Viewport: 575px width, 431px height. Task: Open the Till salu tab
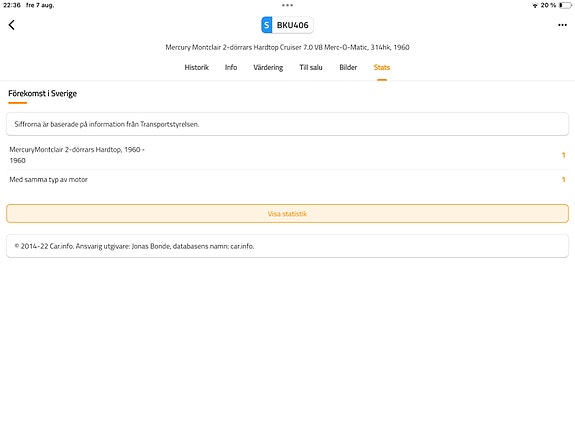[311, 67]
